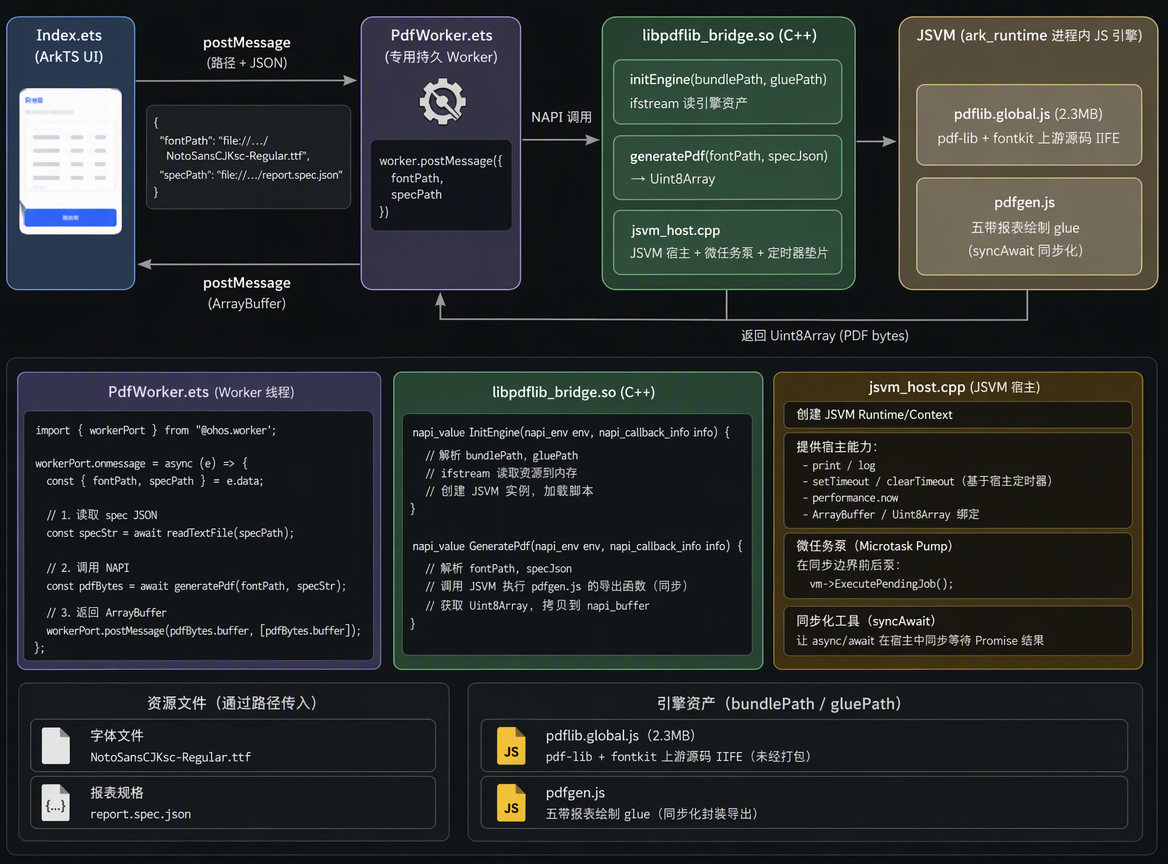Click the report.spec.json file name row
The height and width of the screenshot is (864, 1168).
pyautogui.click(x=141, y=814)
